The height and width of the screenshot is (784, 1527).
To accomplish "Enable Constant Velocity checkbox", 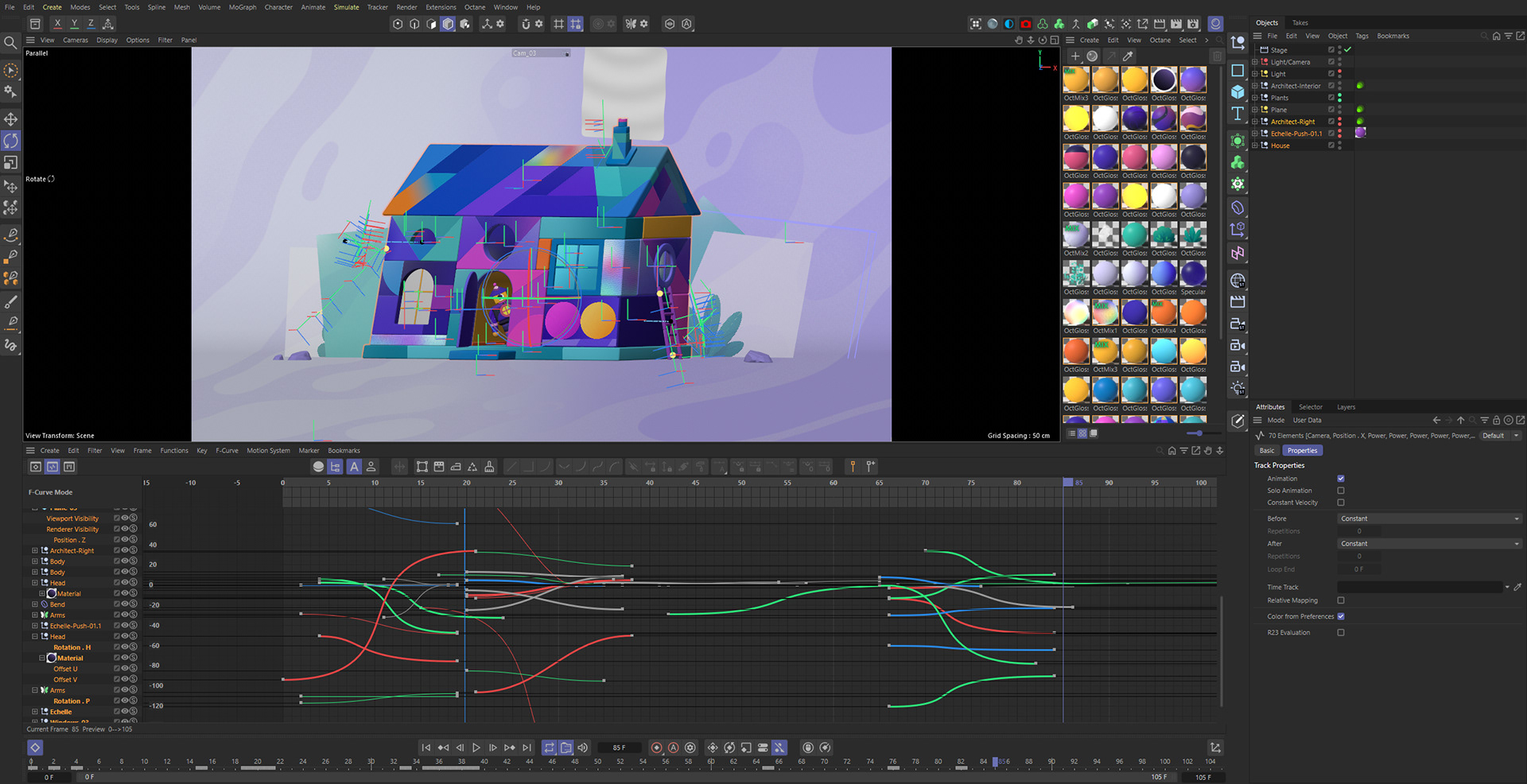I will [1341, 503].
